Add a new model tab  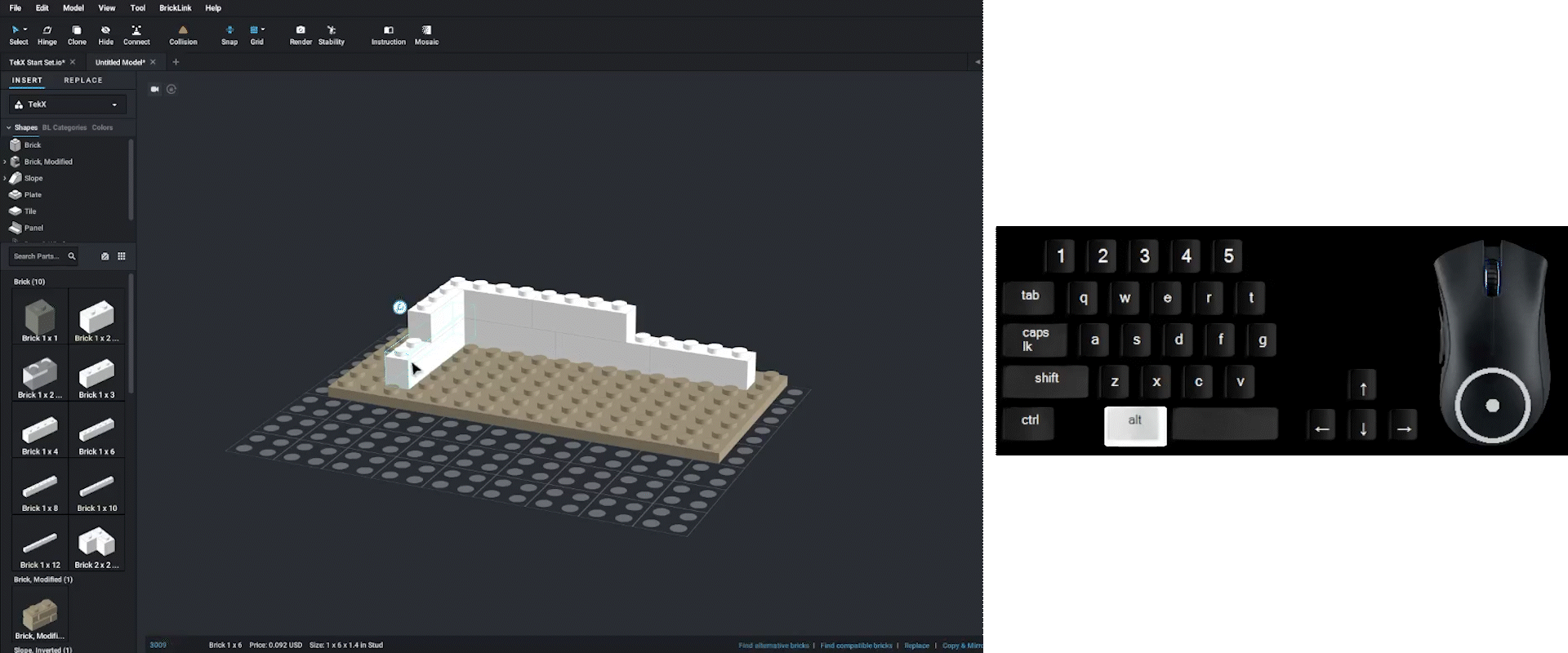click(x=176, y=62)
